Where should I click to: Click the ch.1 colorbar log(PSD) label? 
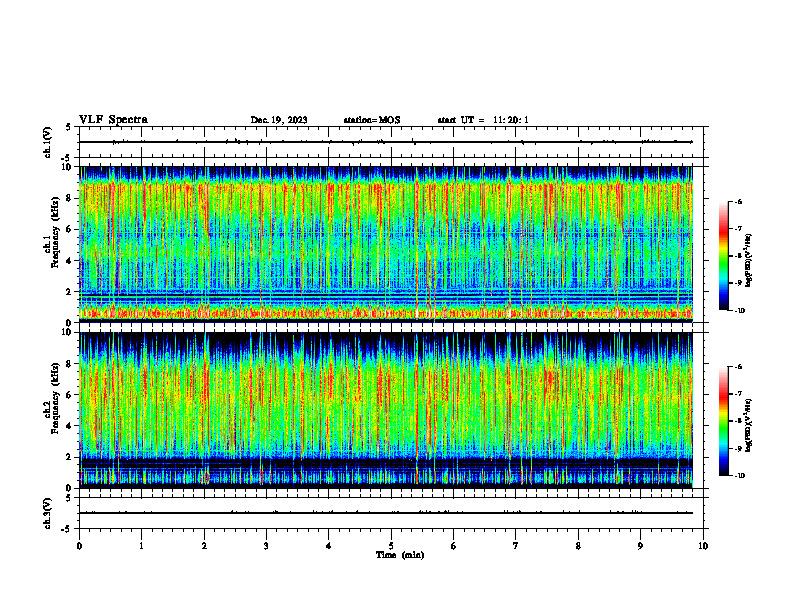749,261
